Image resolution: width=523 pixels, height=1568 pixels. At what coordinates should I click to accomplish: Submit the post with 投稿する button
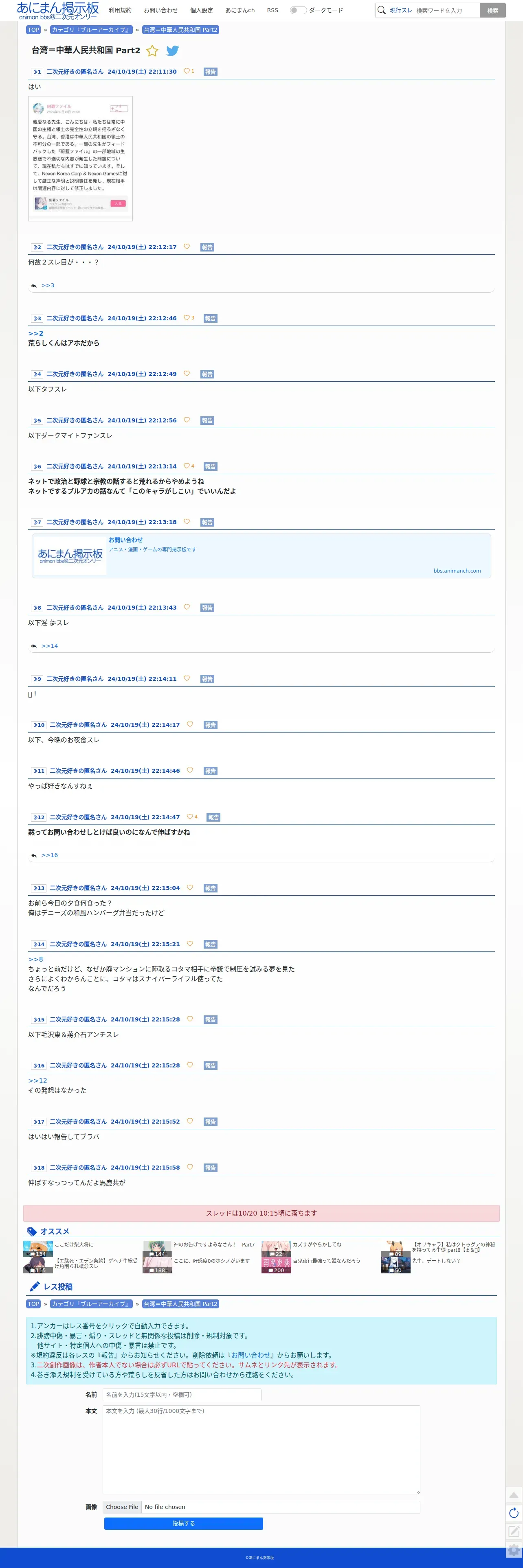coord(183,1524)
